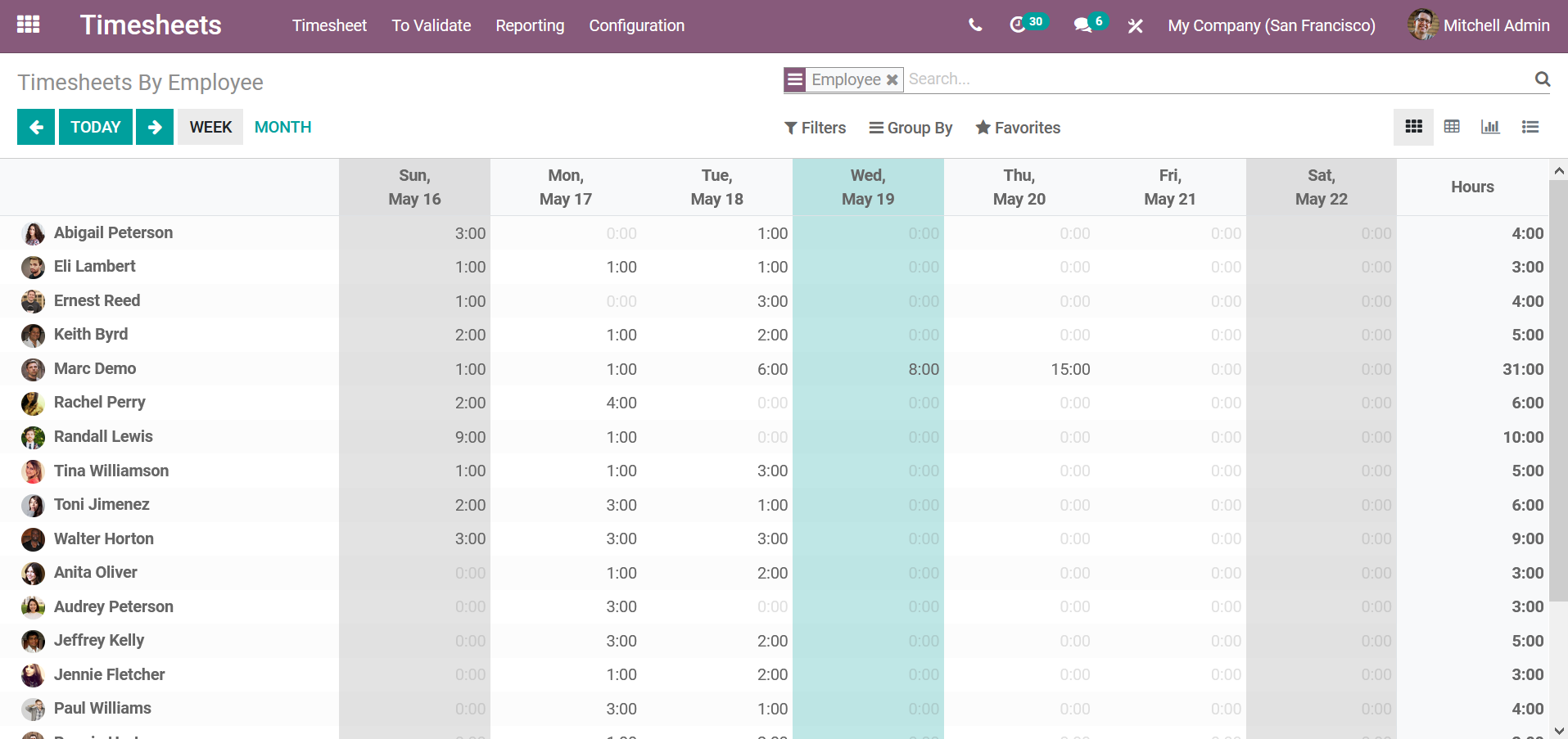1568x739 pixels.
Task: Click Marc Demo's avatar
Action: point(33,370)
